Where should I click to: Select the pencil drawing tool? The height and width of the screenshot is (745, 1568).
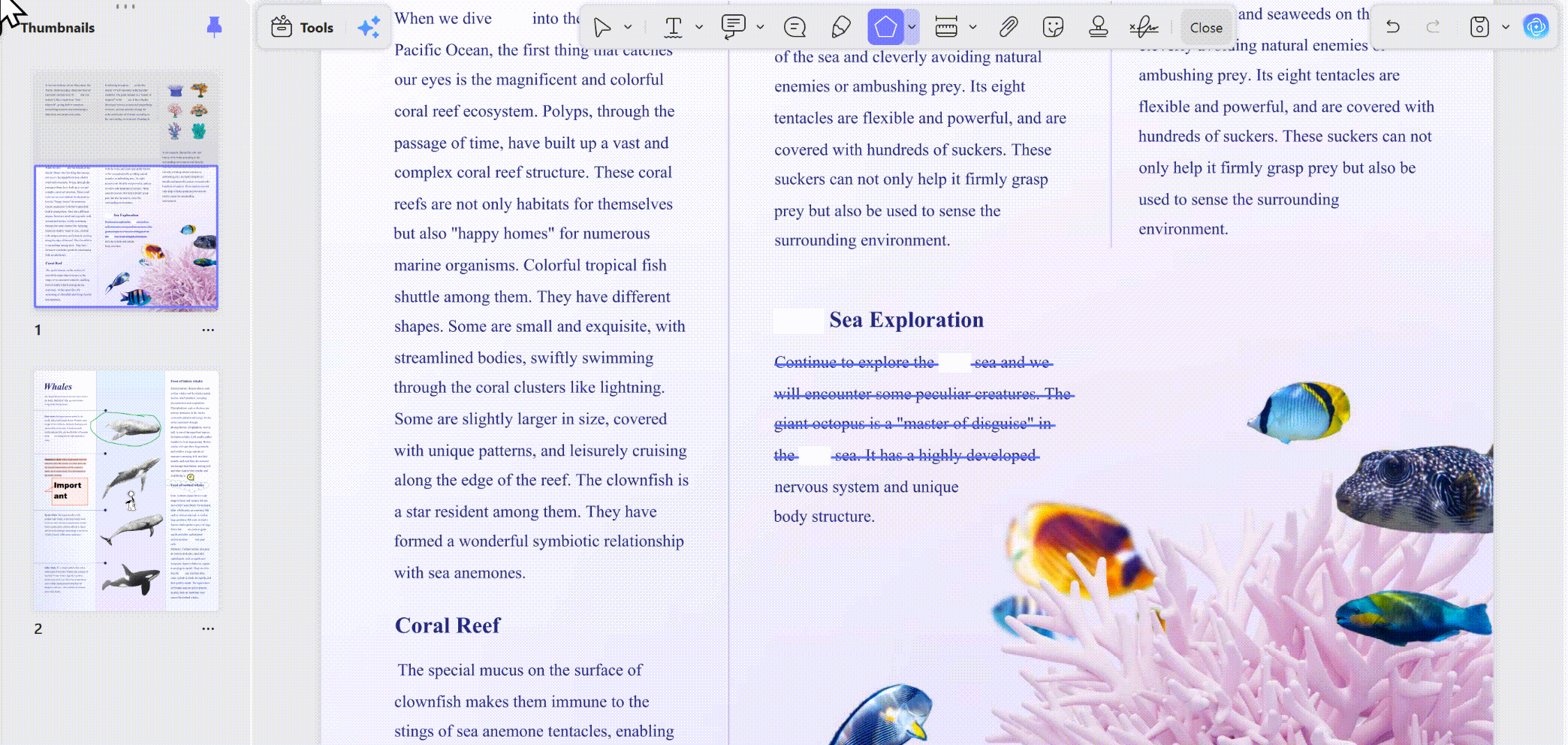tap(841, 28)
